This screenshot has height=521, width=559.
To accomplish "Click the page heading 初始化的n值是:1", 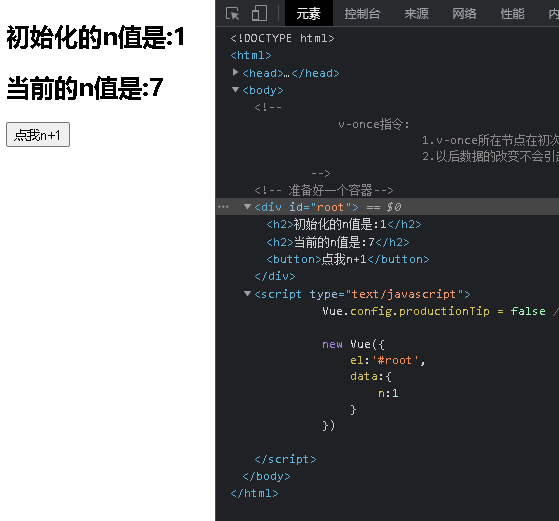I will pos(96,37).
